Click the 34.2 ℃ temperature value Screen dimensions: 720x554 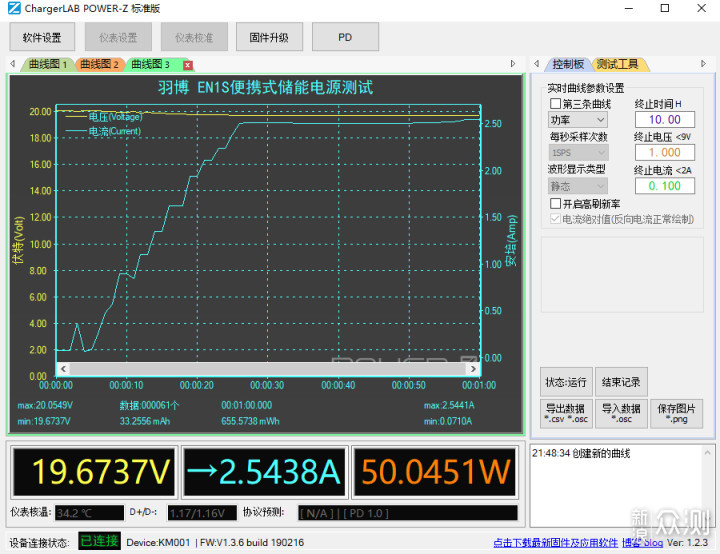point(90,513)
